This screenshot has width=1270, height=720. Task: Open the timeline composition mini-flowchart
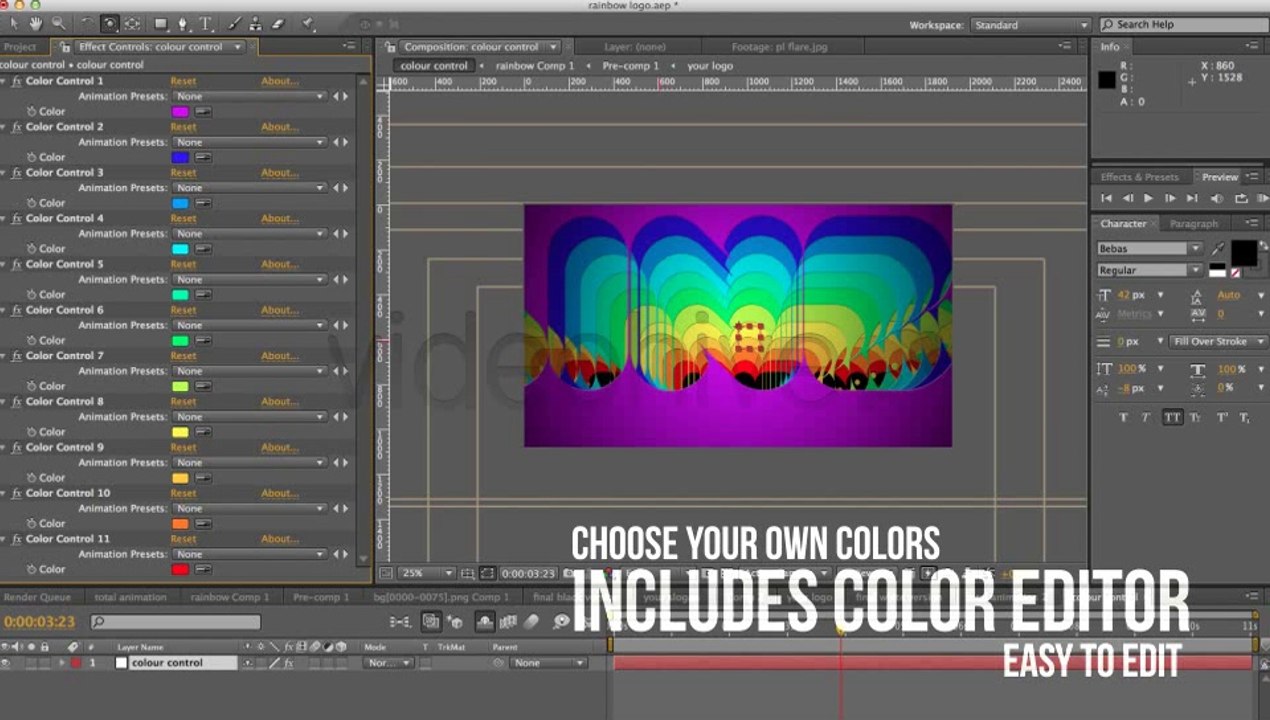coord(400,622)
